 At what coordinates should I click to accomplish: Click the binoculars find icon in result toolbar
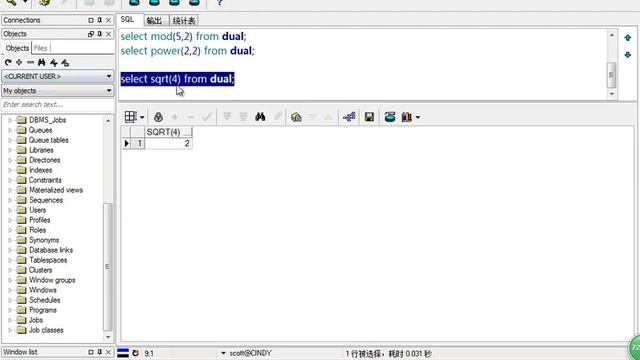pyautogui.click(x=260, y=117)
